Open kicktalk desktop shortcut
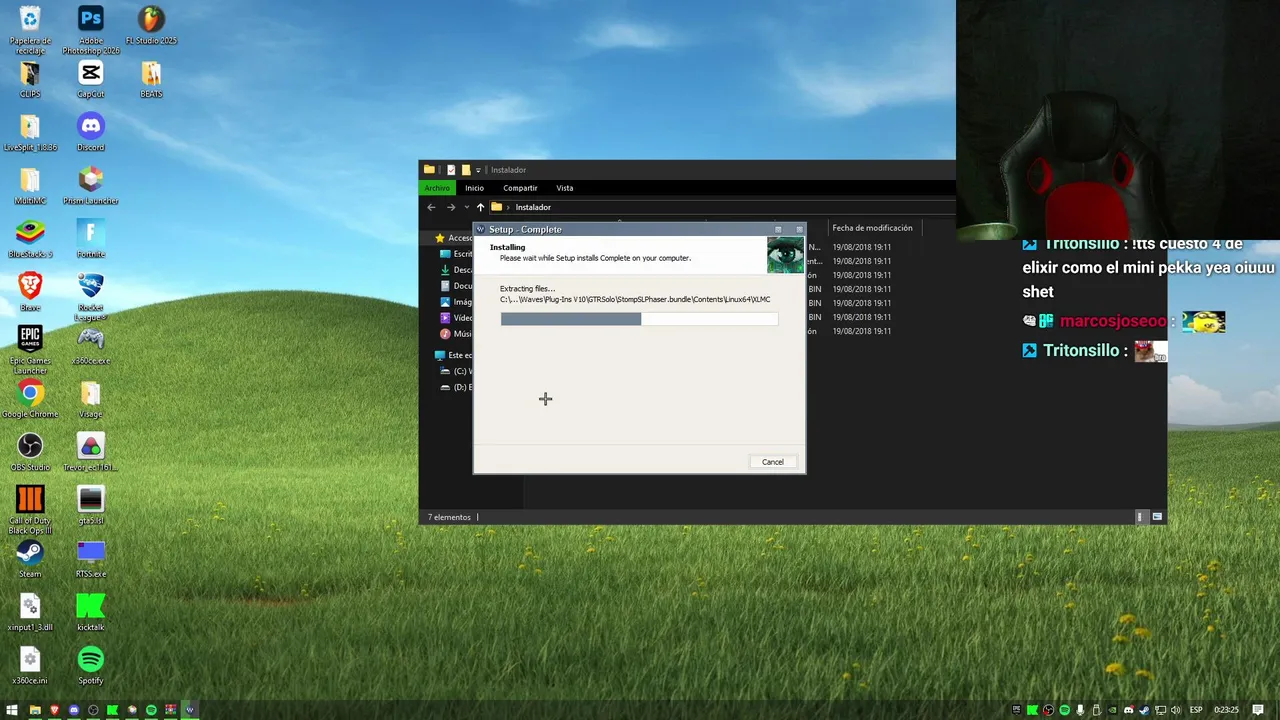 [90, 613]
